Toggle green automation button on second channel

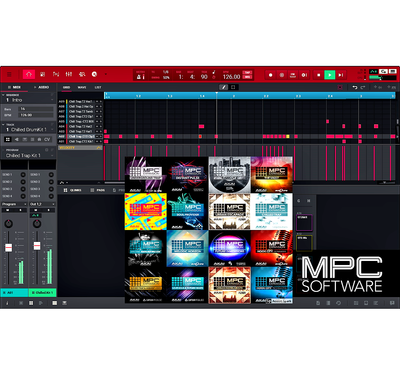coord(35,216)
